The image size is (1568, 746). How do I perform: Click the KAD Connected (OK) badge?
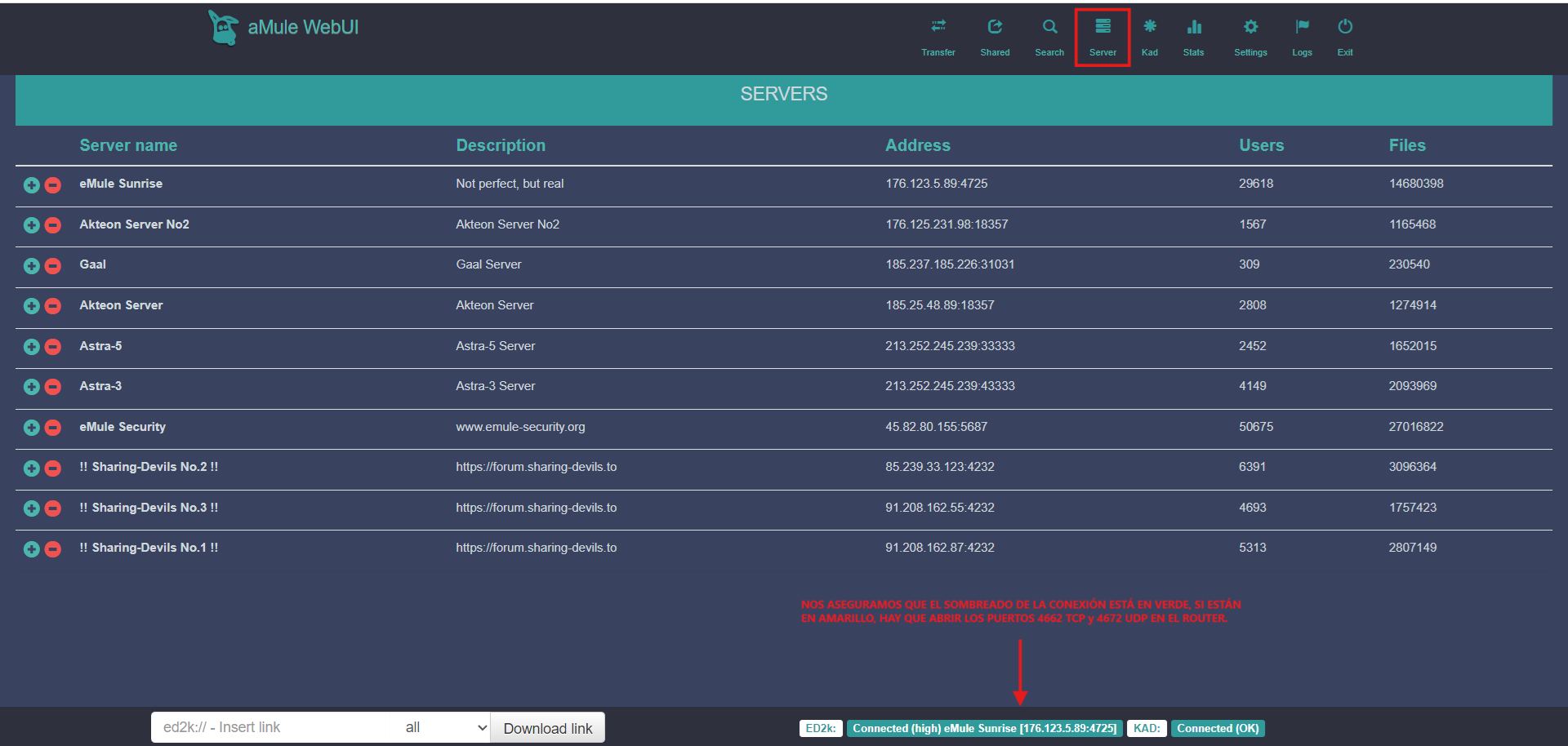(1218, 728)
